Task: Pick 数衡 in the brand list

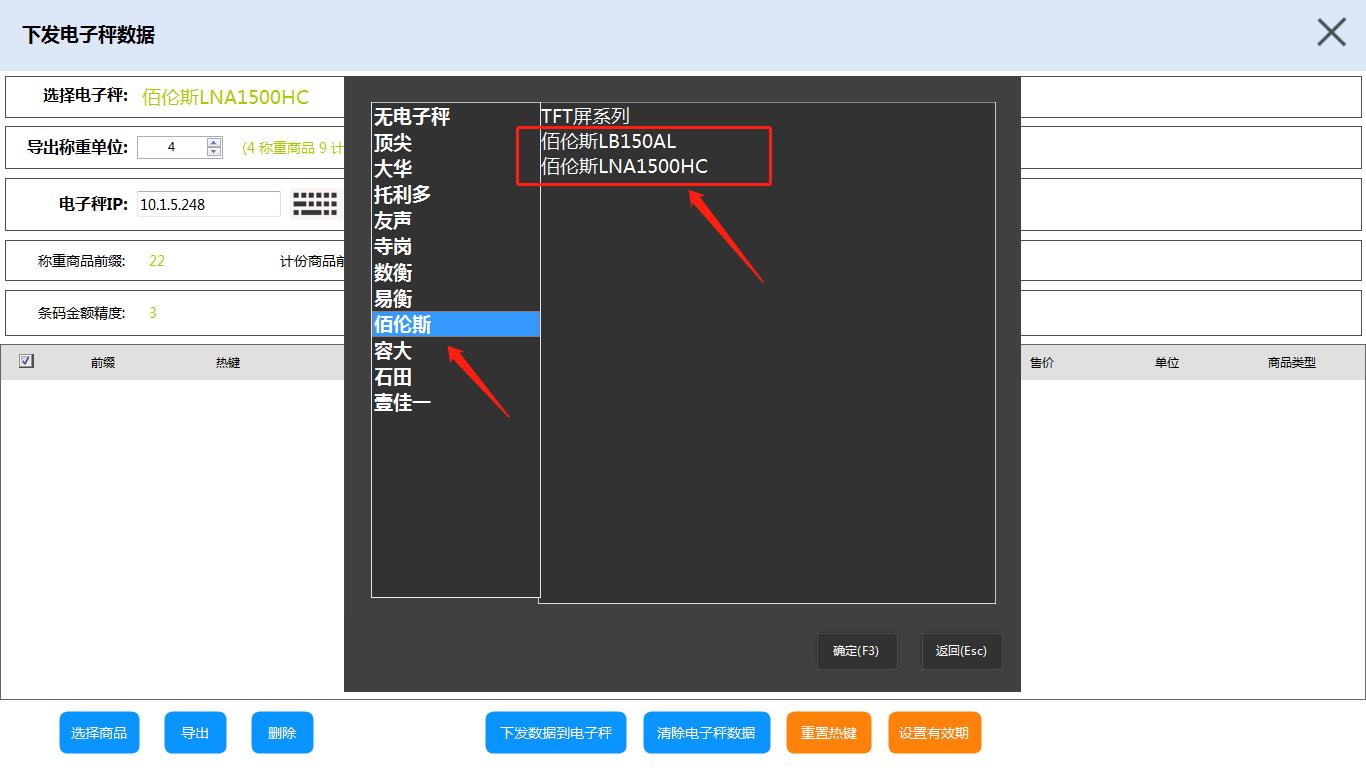Action: point(455,273)
